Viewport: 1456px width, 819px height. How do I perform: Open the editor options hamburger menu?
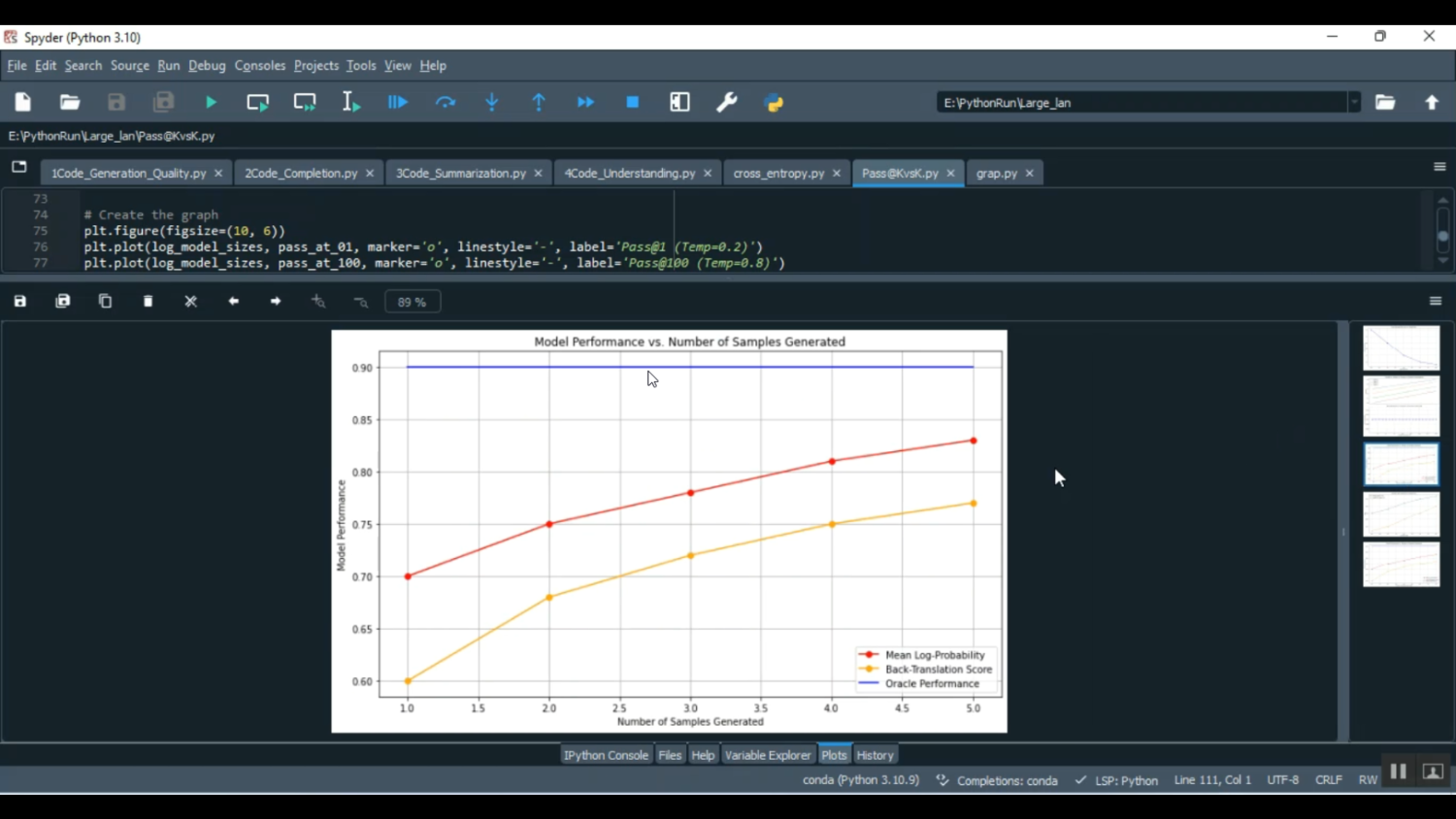[1439, 167]
